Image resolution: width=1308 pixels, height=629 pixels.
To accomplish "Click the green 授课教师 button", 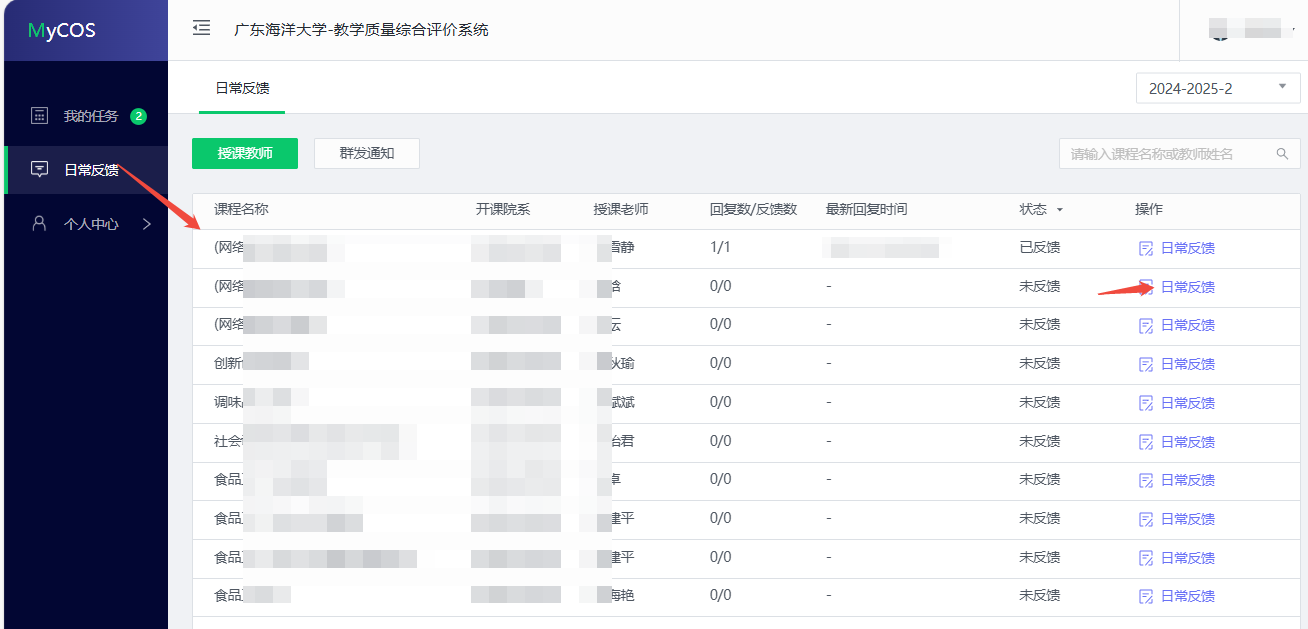I will pyautogui.click(x=245, y=154).
